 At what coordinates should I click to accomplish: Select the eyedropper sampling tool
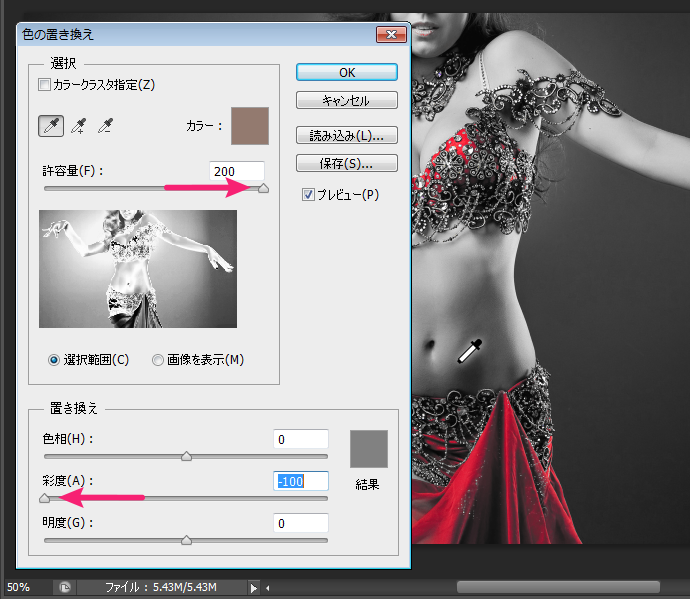[49, 126]
